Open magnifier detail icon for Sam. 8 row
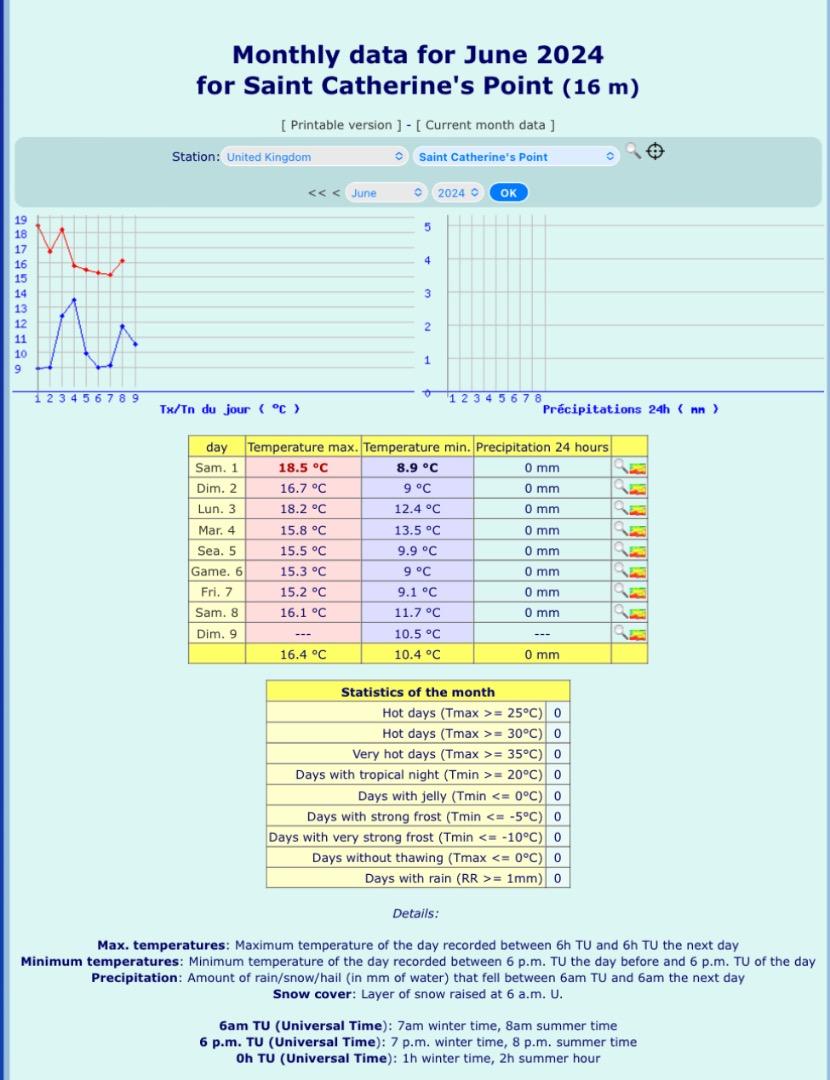 click(x=621, y=612)
